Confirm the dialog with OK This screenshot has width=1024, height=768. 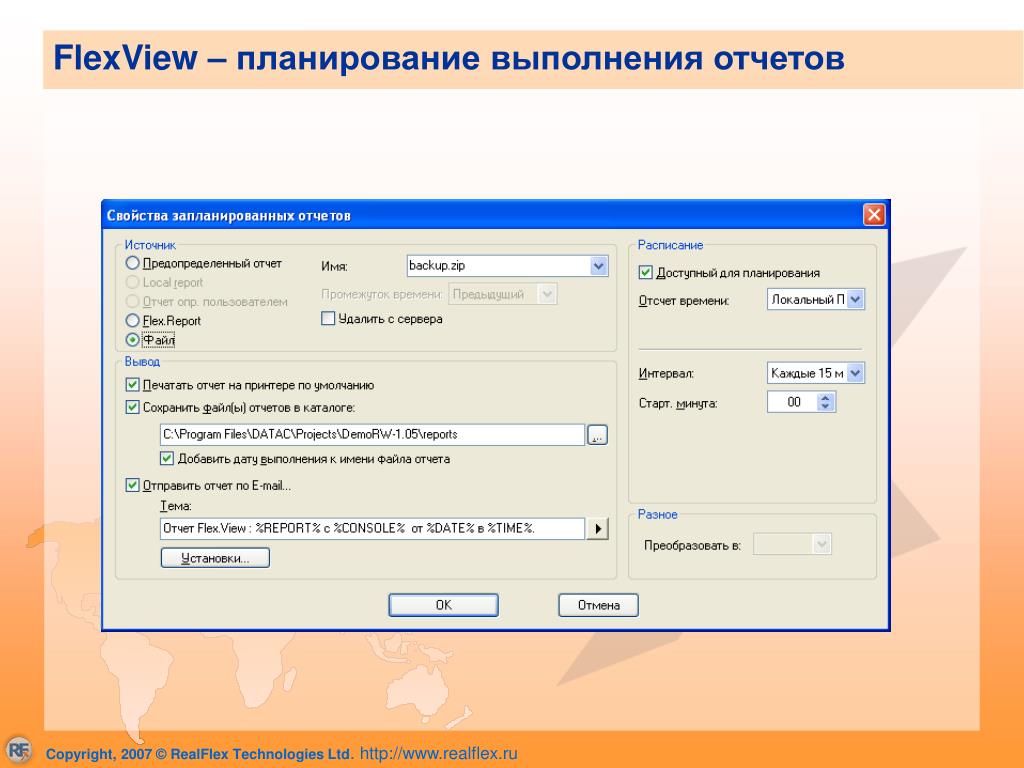pos(443,605)
